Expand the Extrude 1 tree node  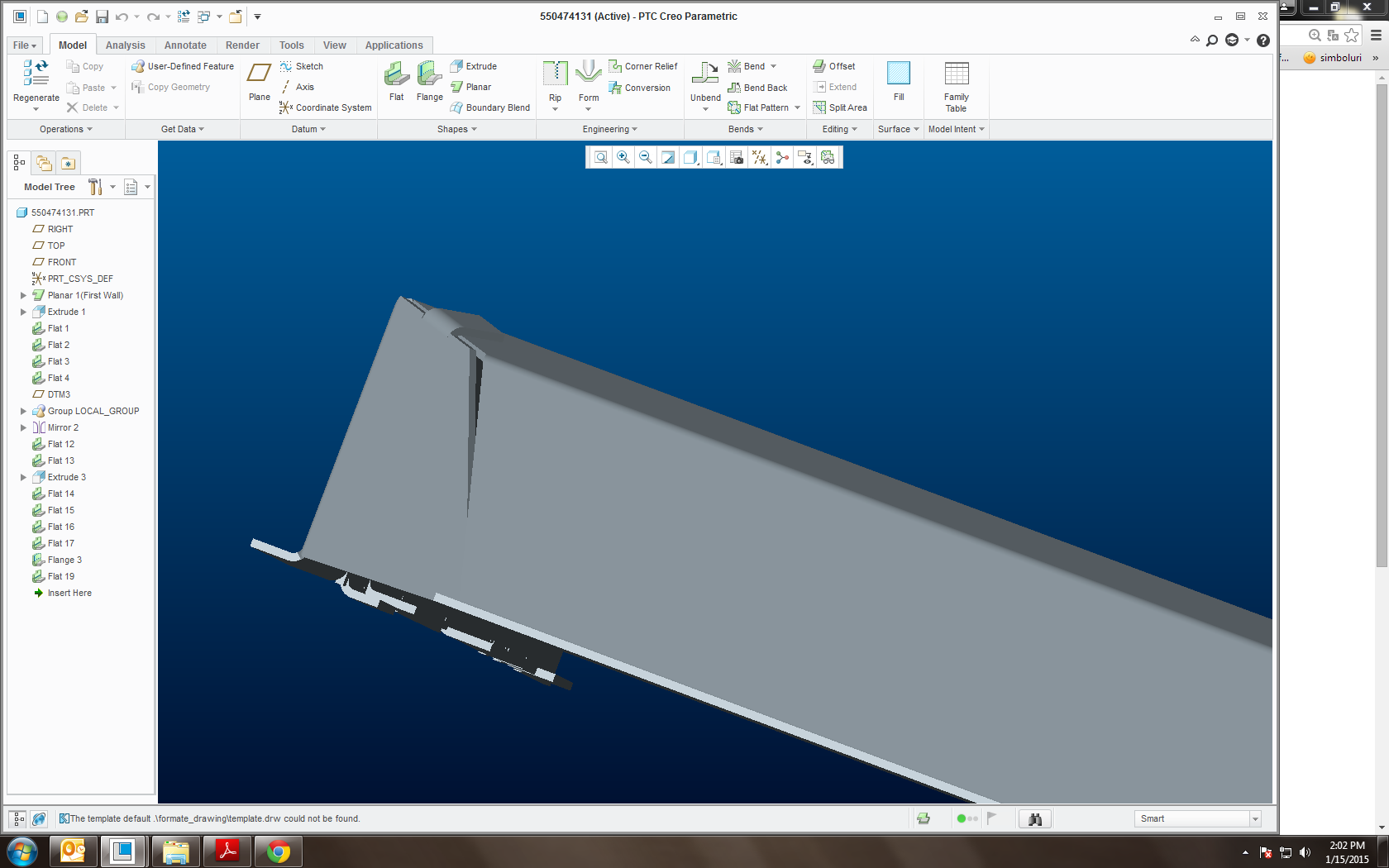click(23, 312)
